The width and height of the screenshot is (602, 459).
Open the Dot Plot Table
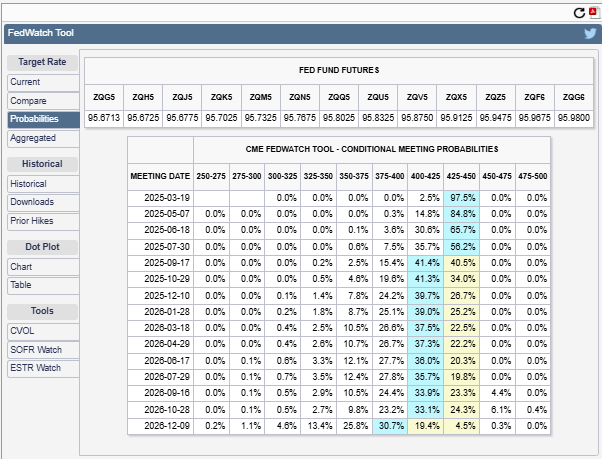click(x=43, y=285)
